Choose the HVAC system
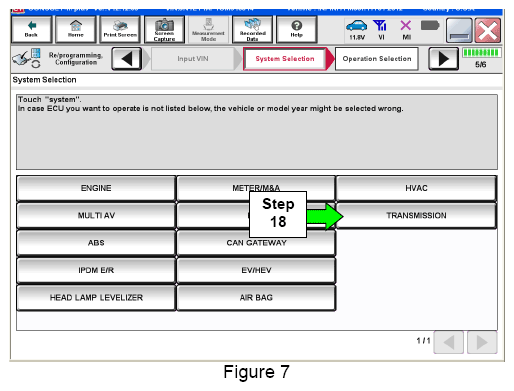The height and width of the screenshot is (391, 514). pos(416,188)
